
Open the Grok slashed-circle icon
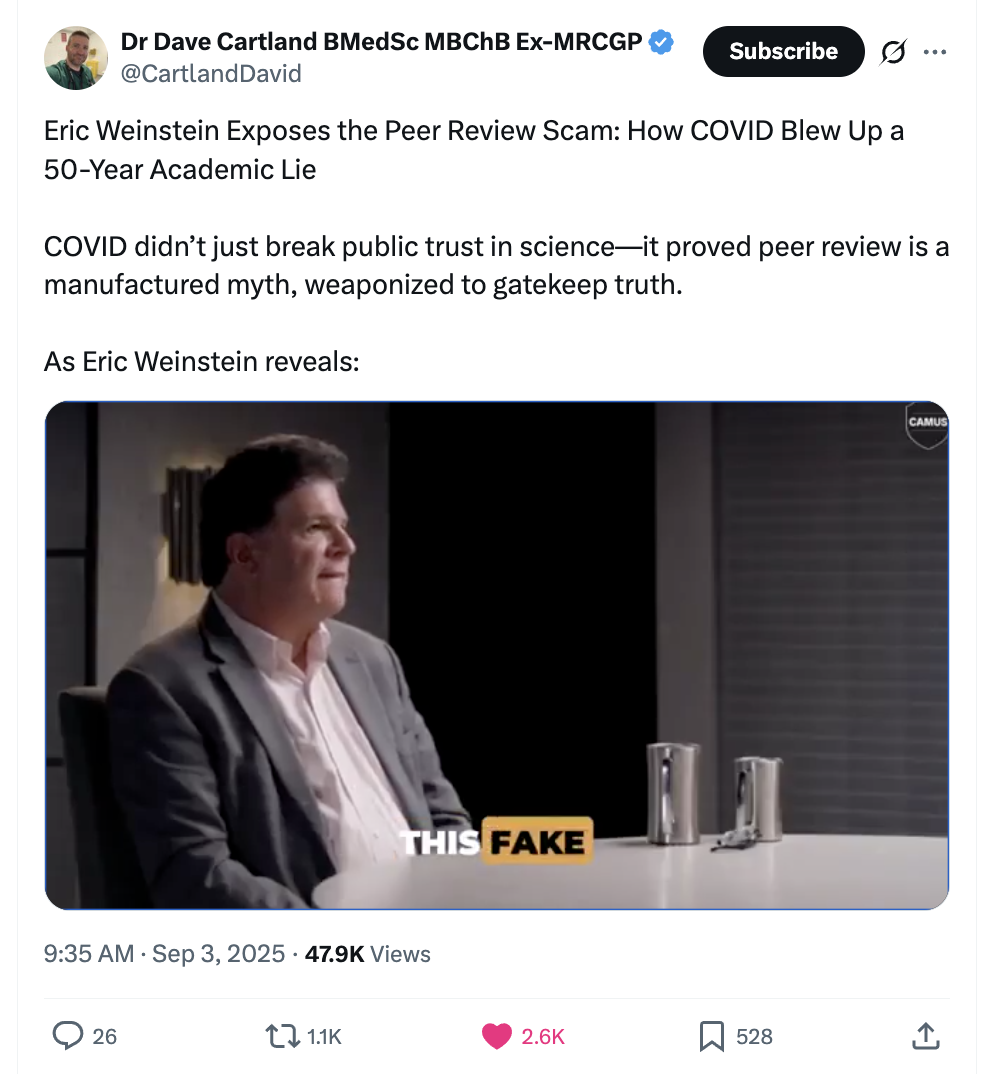click(893, 52)
